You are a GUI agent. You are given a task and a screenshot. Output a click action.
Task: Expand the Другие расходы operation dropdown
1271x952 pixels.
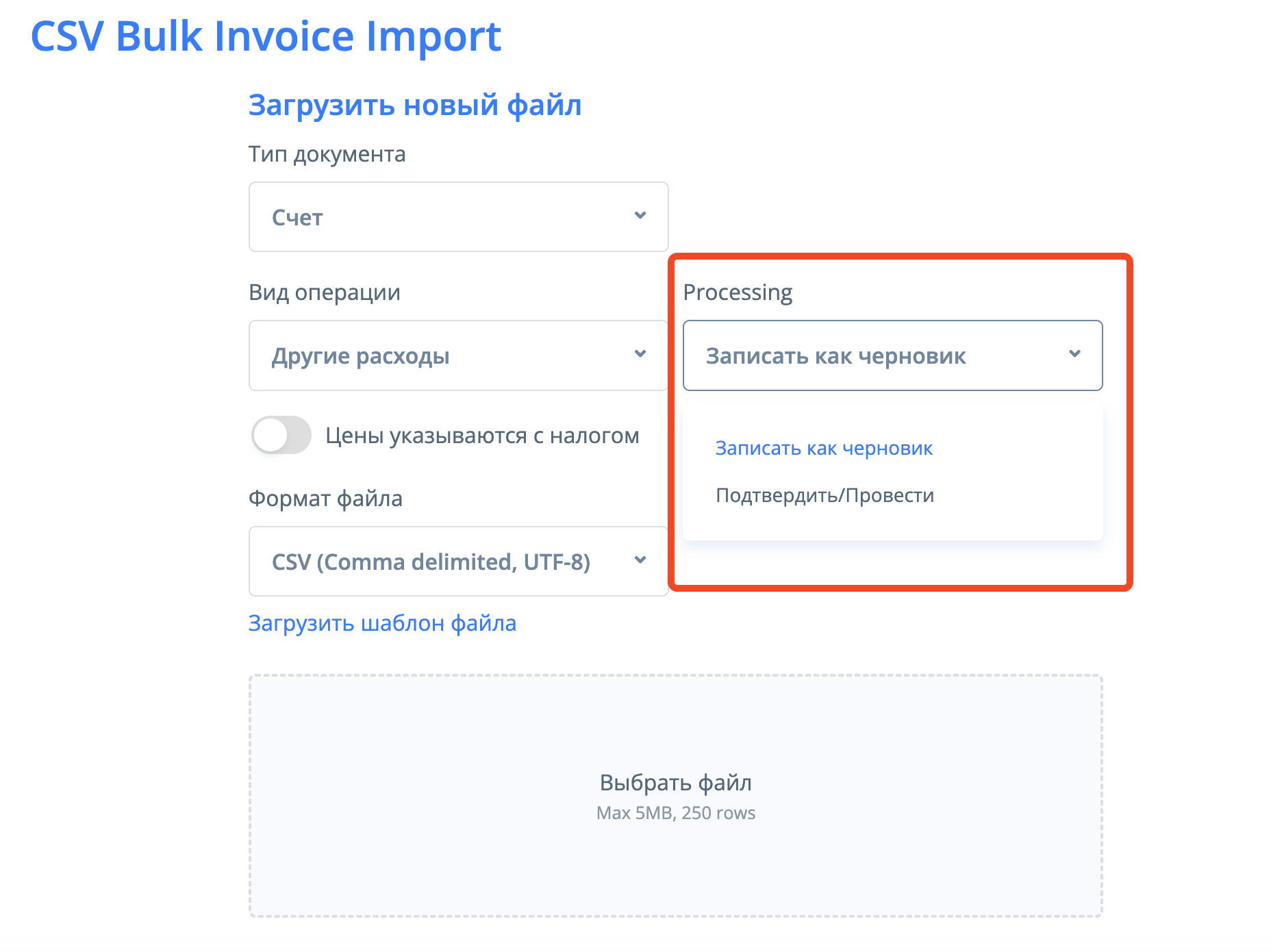pyautogui.click(x=457, y=355)
